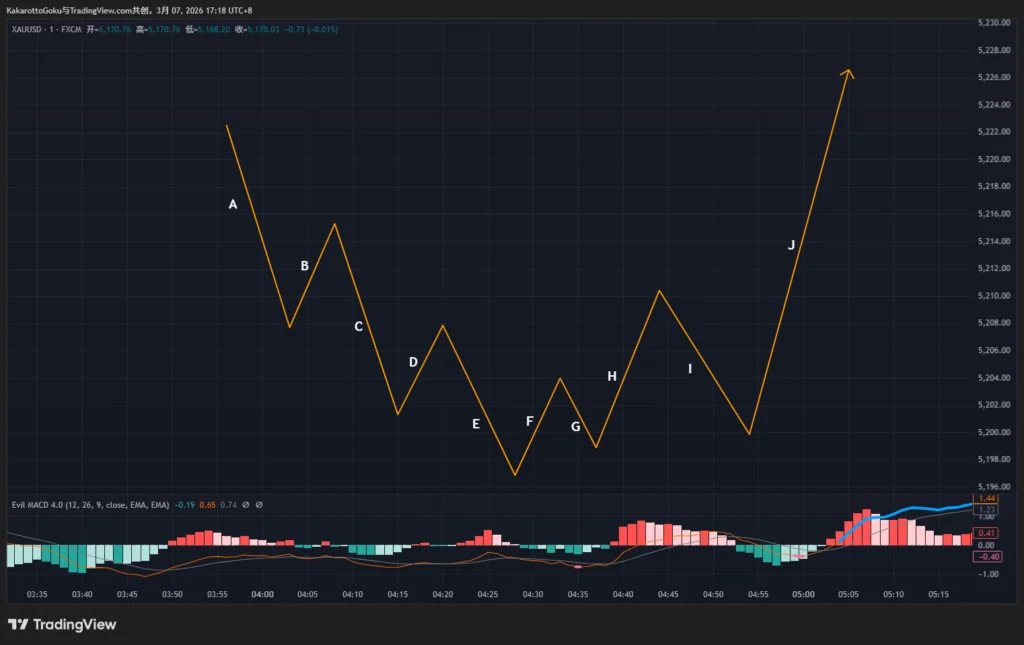This screenshot has height=645, width=1024.
Task: Click the second null-value symbol in MACD legend
Action: pos(259,505)
